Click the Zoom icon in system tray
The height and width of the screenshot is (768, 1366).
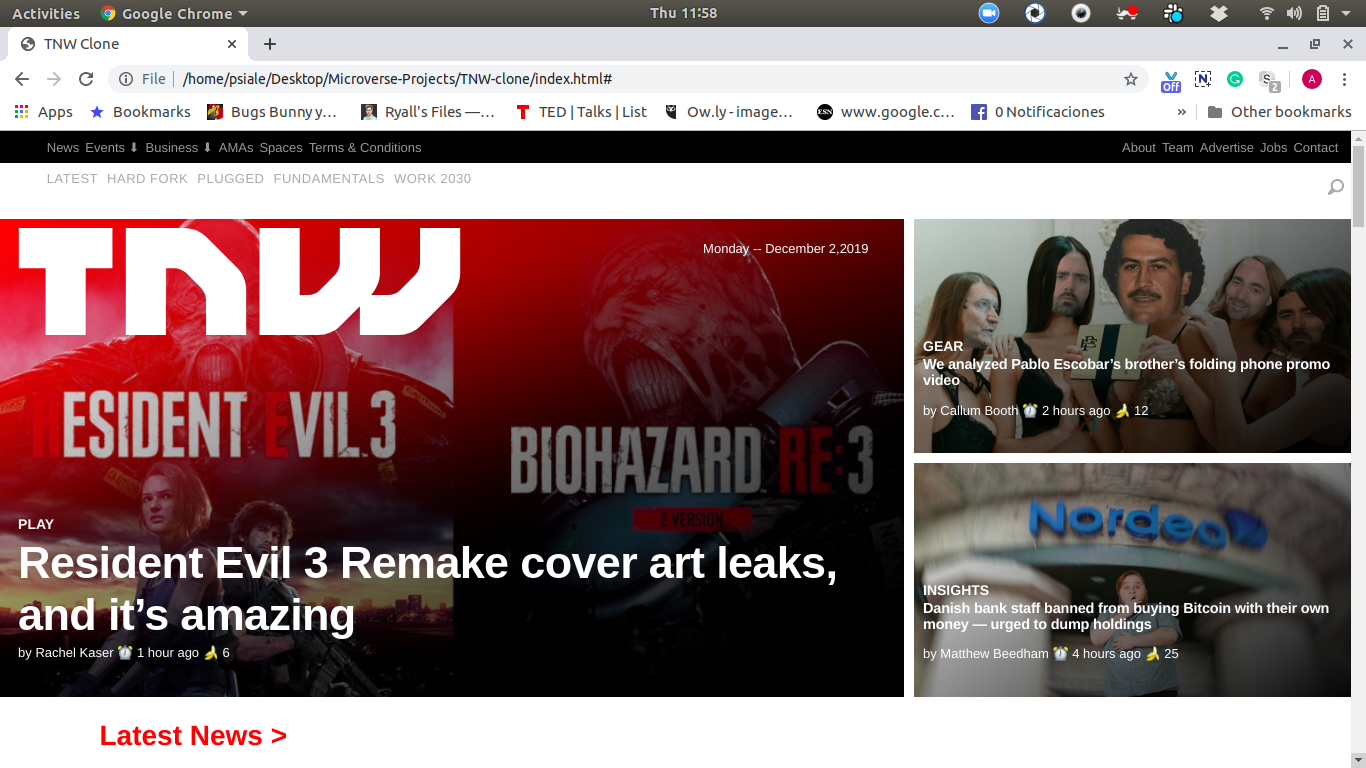pyautogui.click(x=989, y=13)
